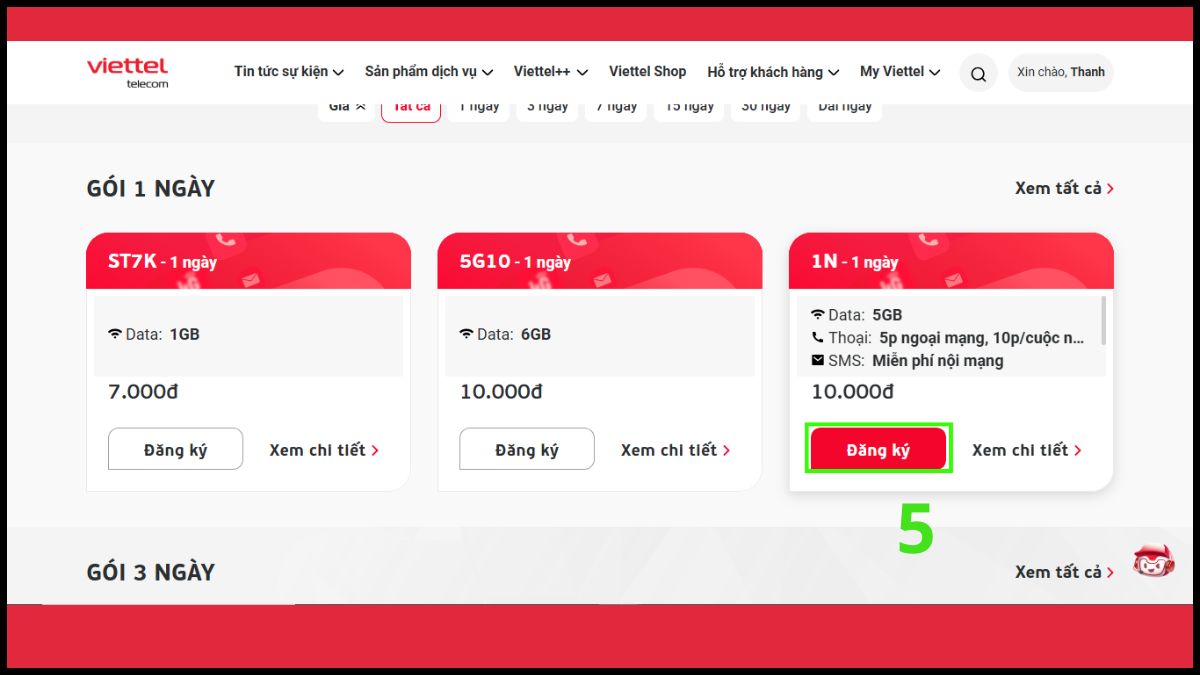Click the wifi Data icon in ST7K card
The height and width of the screenshot is (675, 1200).
coord(115,334)
